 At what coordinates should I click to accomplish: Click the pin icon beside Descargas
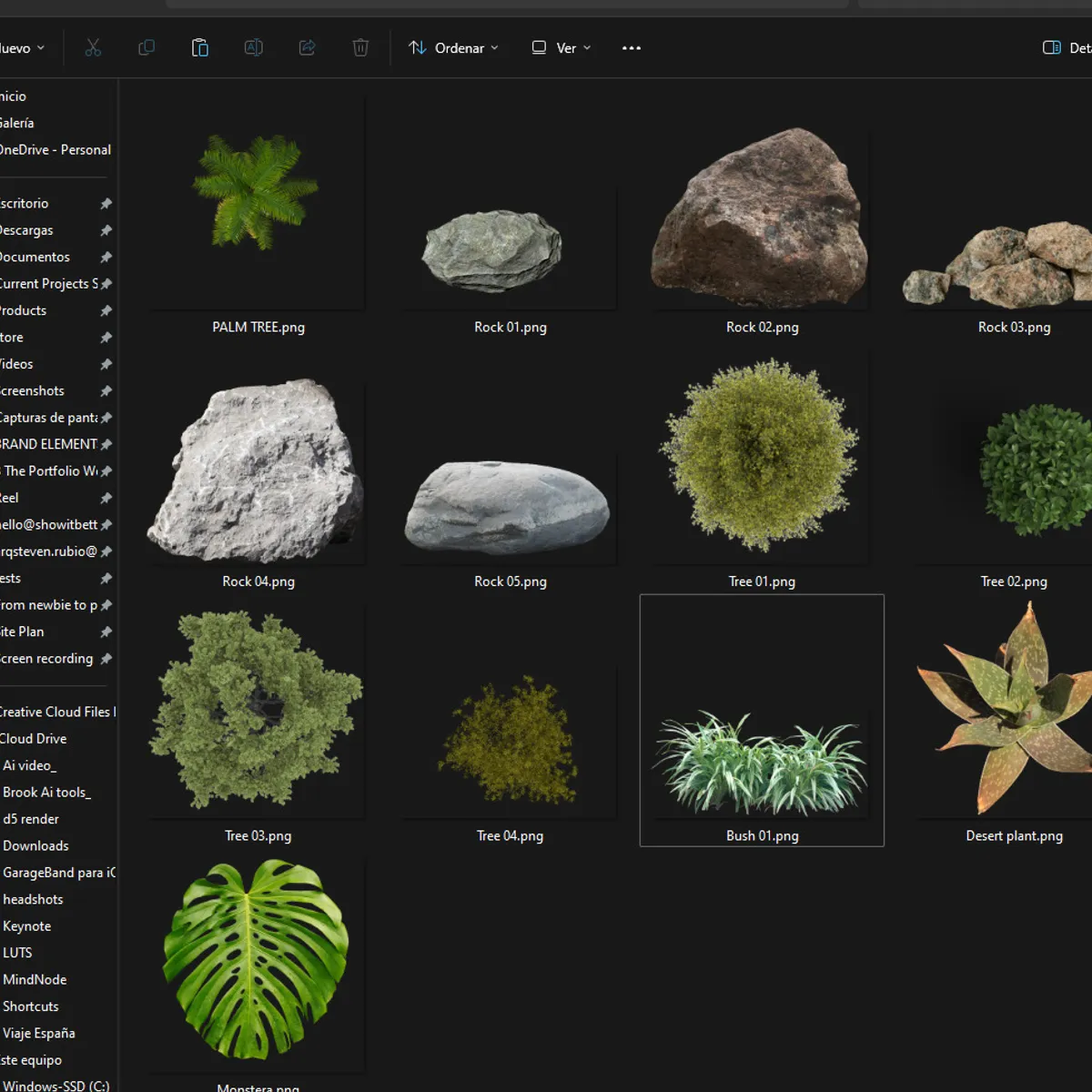click(x=106, y=230)
